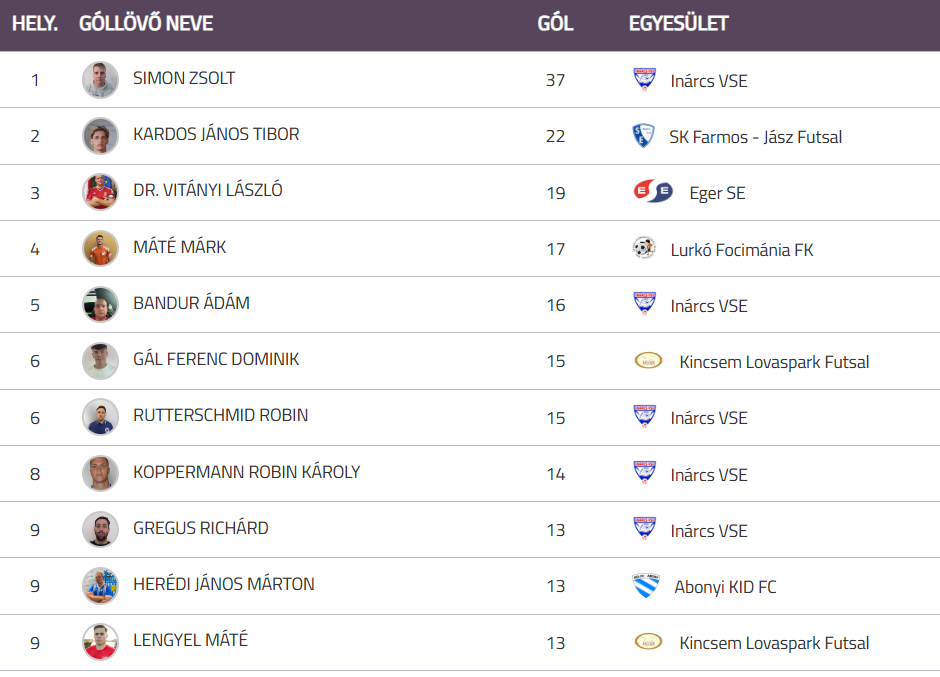Select the Máté Márk player name
This screenshot has height=677, width=940.
(x=179, y=246)
